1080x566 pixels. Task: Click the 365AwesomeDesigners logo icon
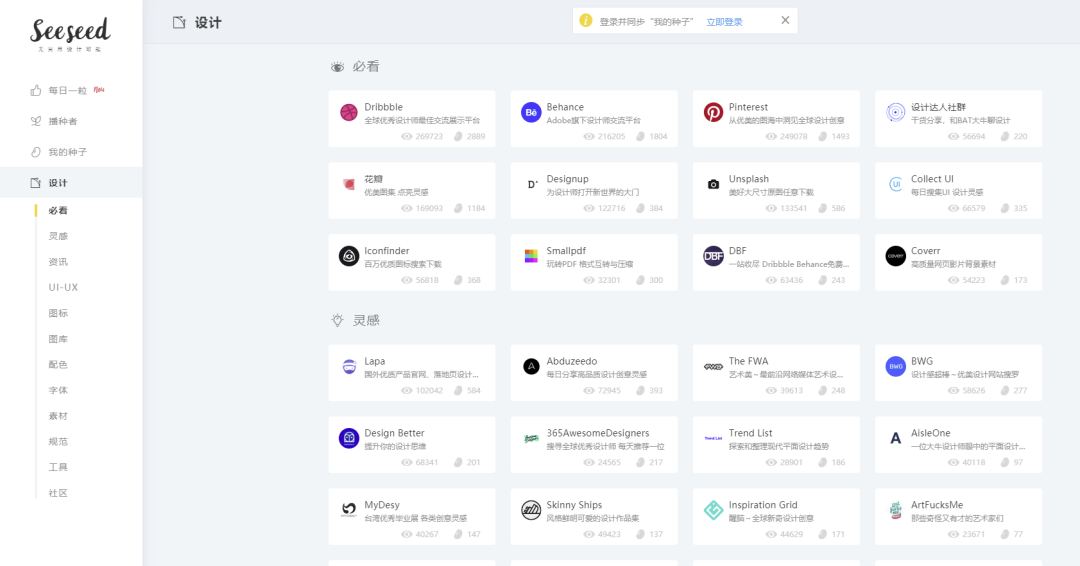point(531,438)
